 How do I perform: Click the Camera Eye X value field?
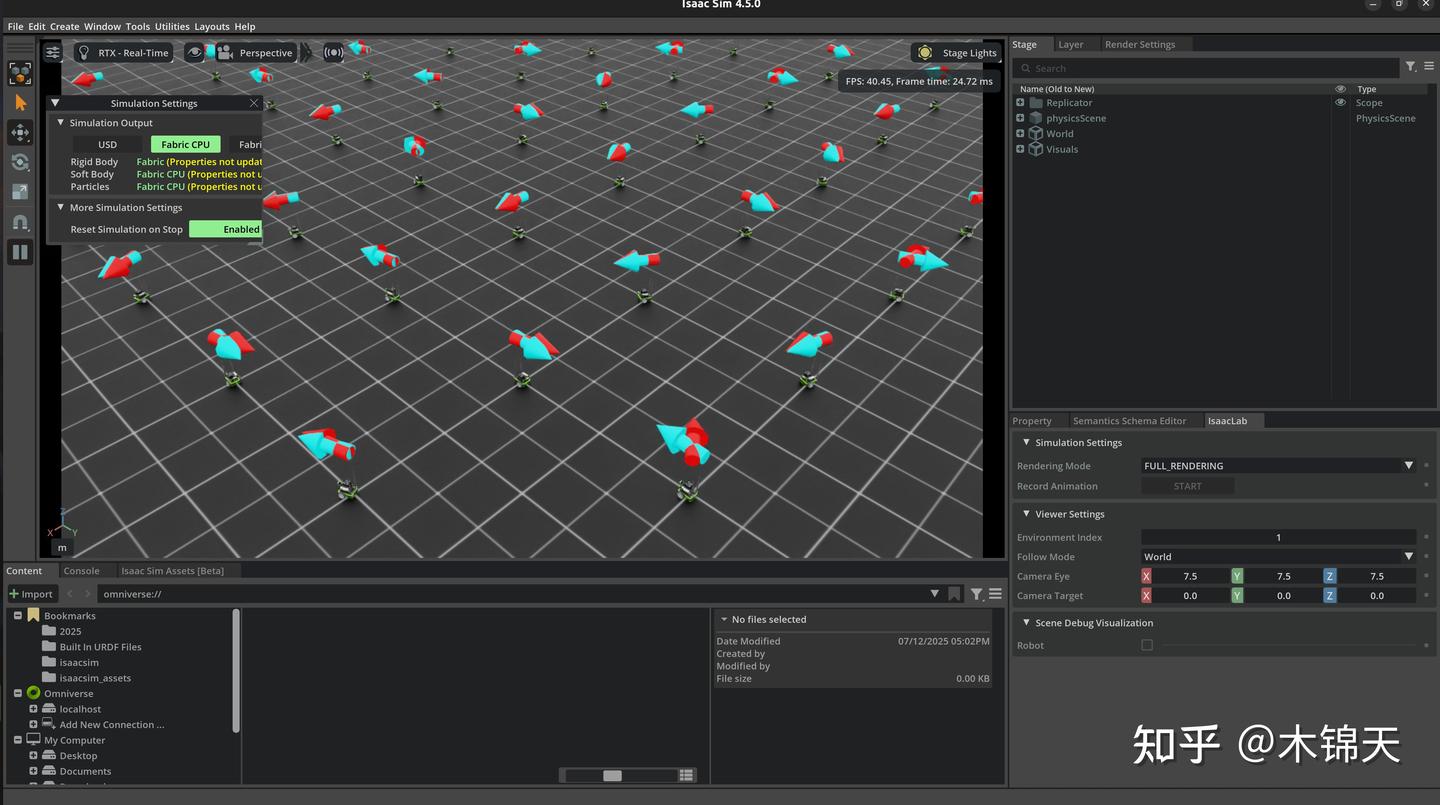click(1190, 576)
